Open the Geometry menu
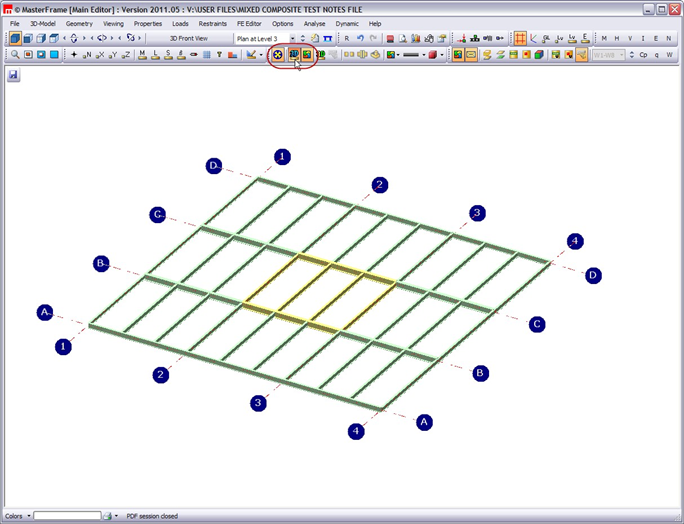Screen dimensions: 684x524 79,23
